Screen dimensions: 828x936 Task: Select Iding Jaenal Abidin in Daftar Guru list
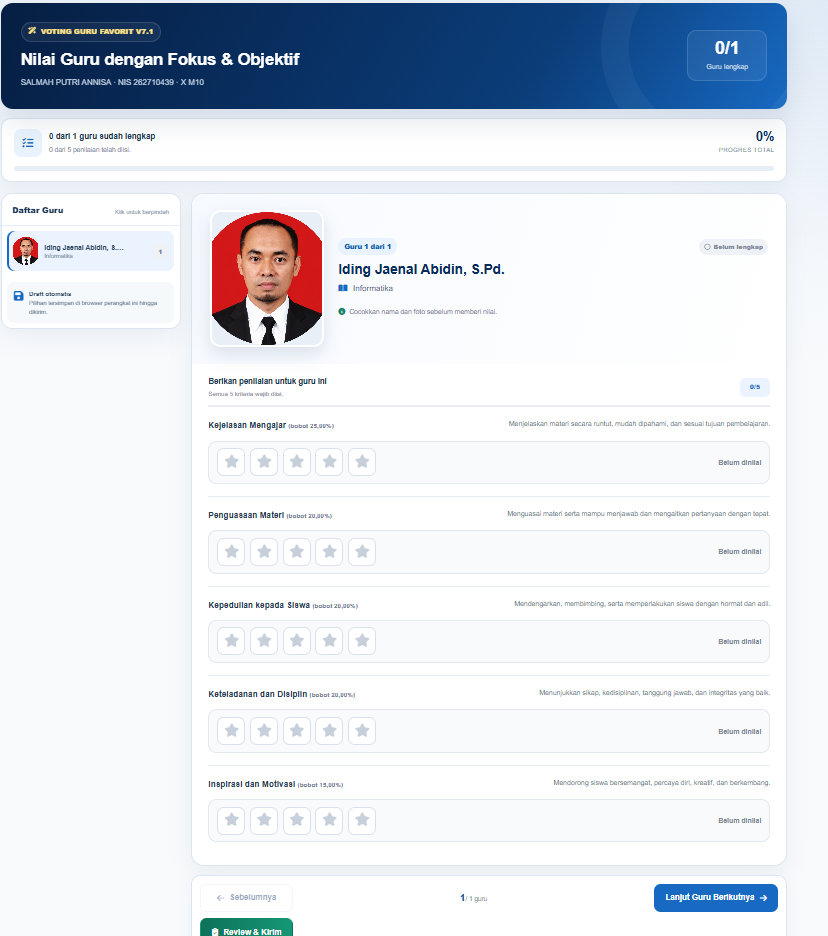click(91, 251)
